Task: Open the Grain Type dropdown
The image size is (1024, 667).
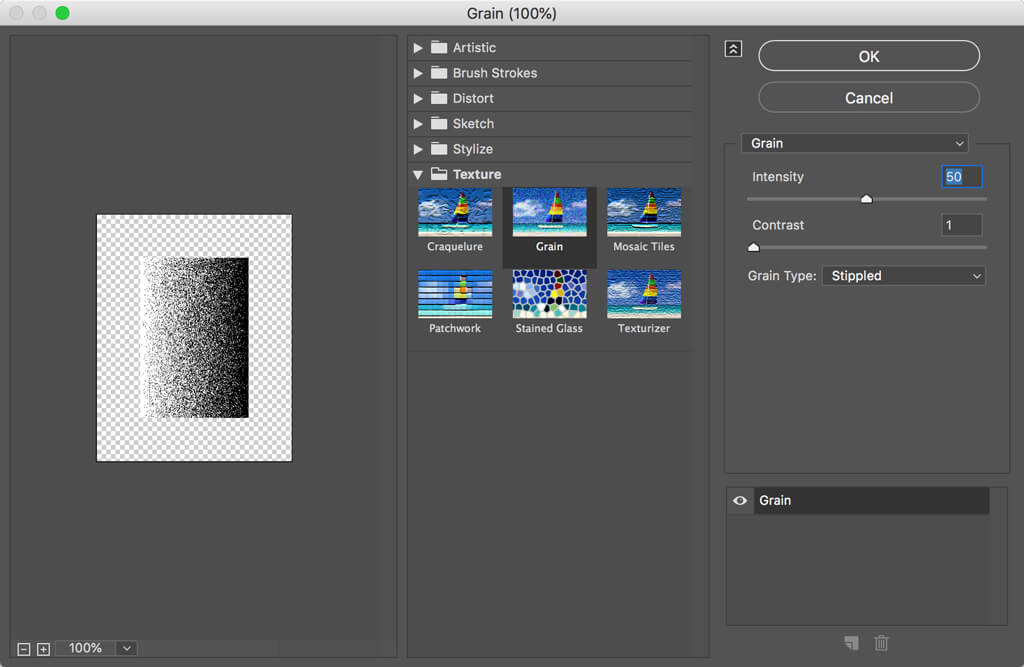Action: (903, 276)
